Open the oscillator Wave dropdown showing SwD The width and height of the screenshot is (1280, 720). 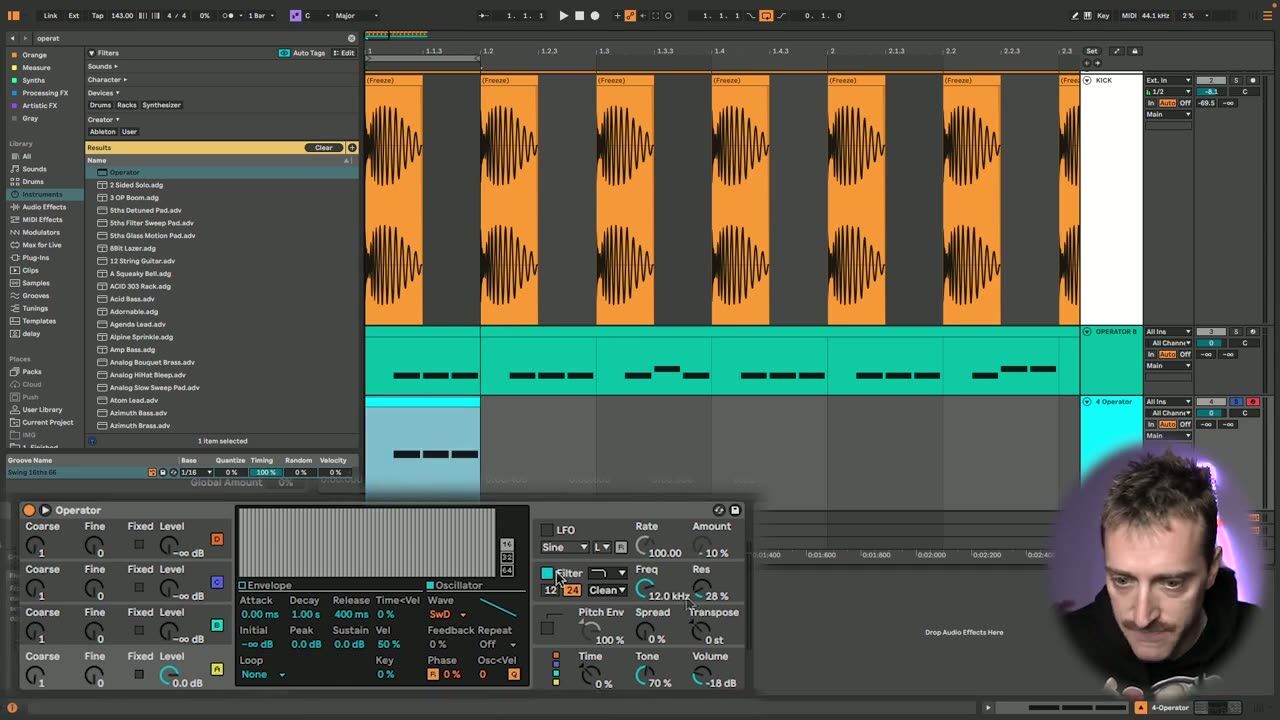[448, 614]
